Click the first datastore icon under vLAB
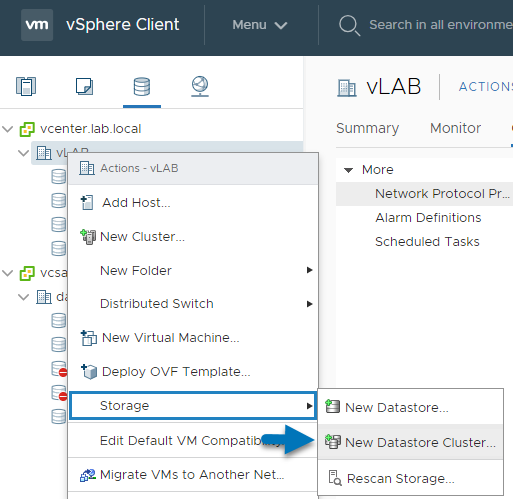The height and width of the screenshot is (499, 513). [59, 176]
